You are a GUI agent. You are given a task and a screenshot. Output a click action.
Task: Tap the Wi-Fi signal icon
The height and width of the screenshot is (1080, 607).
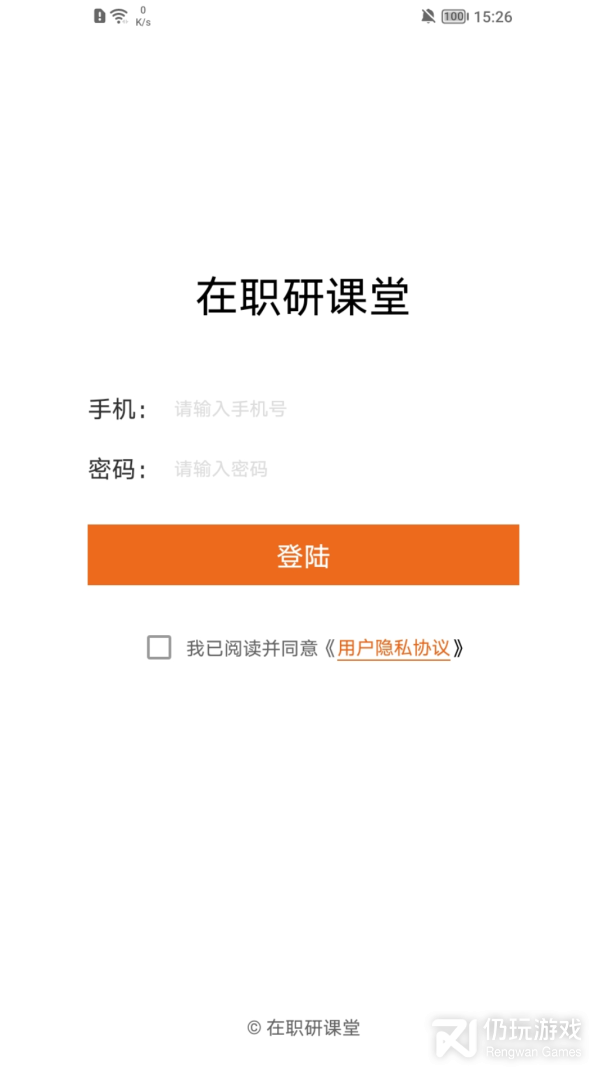[119, 16]
